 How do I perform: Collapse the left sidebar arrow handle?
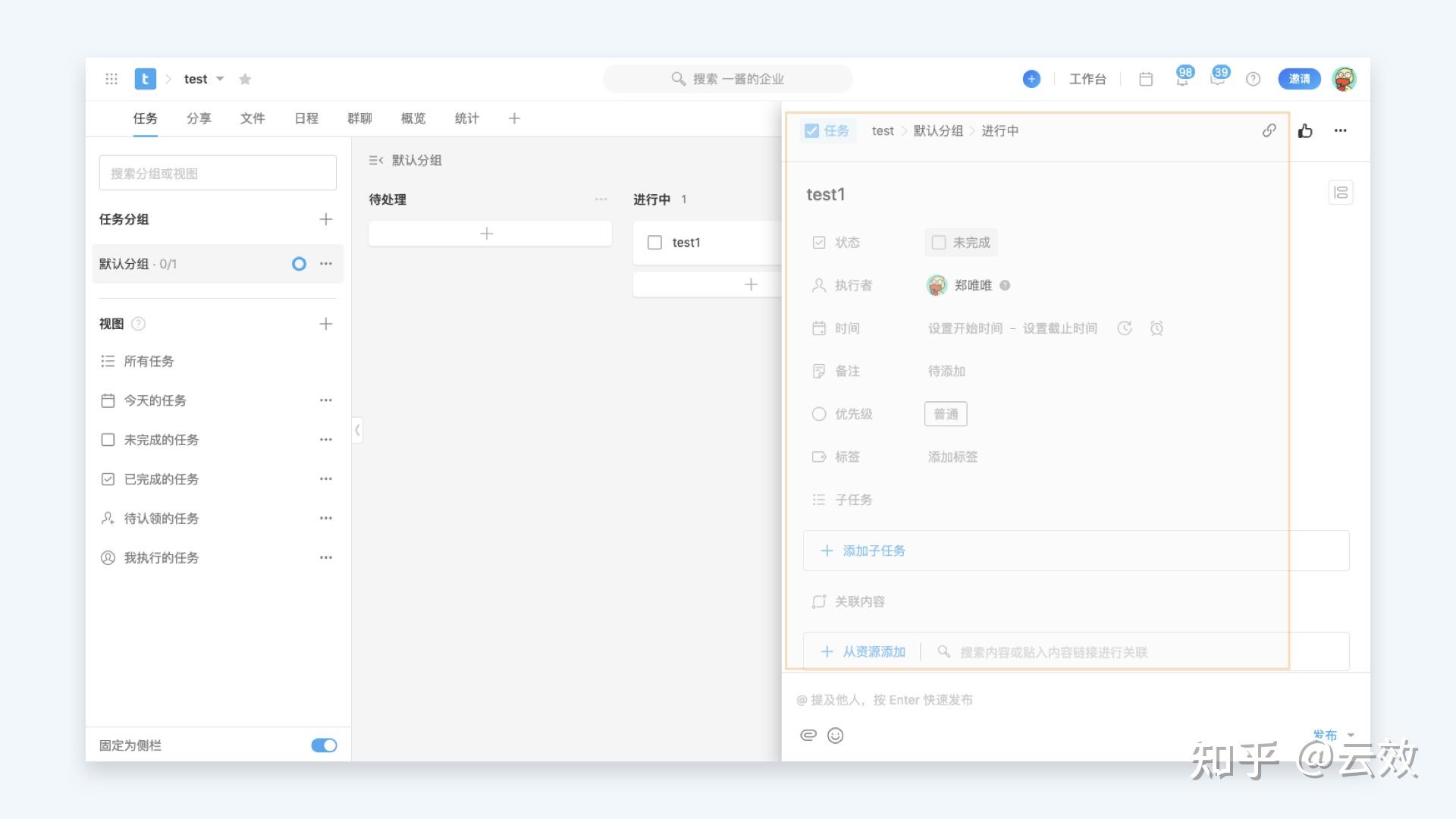click(357, 430)
